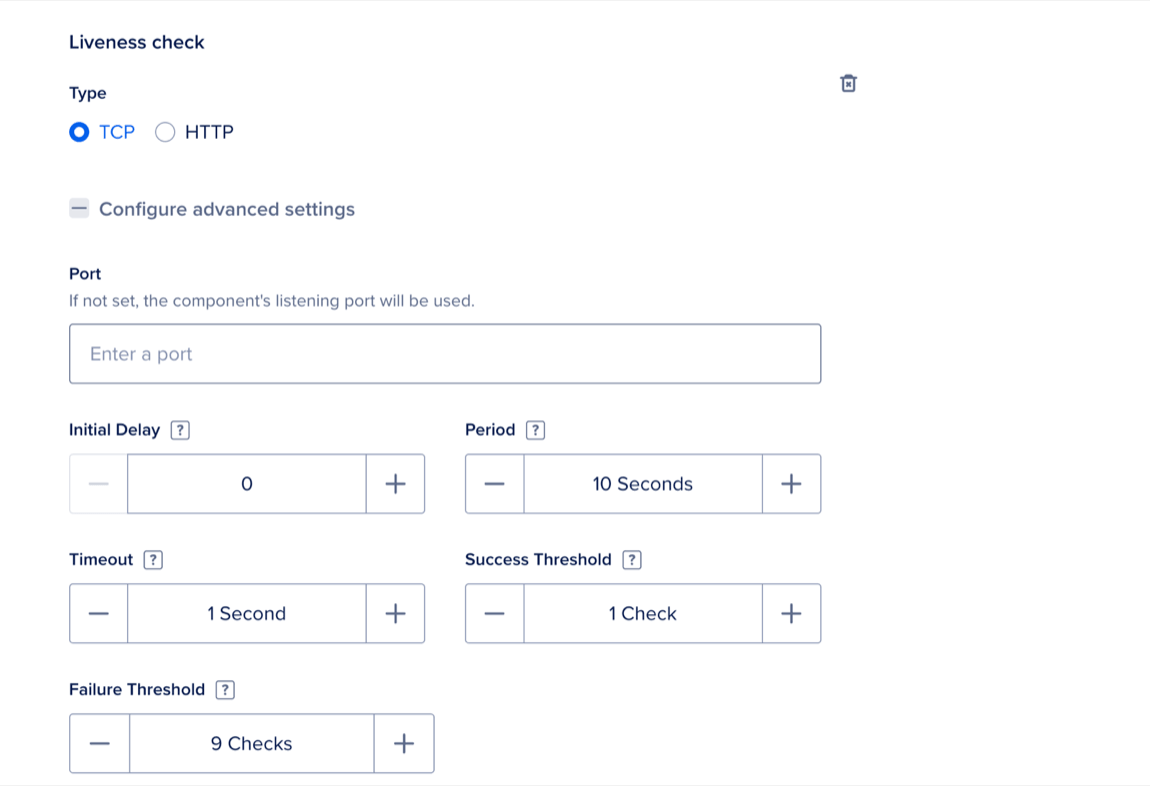Increase the Timeout value

395,614
